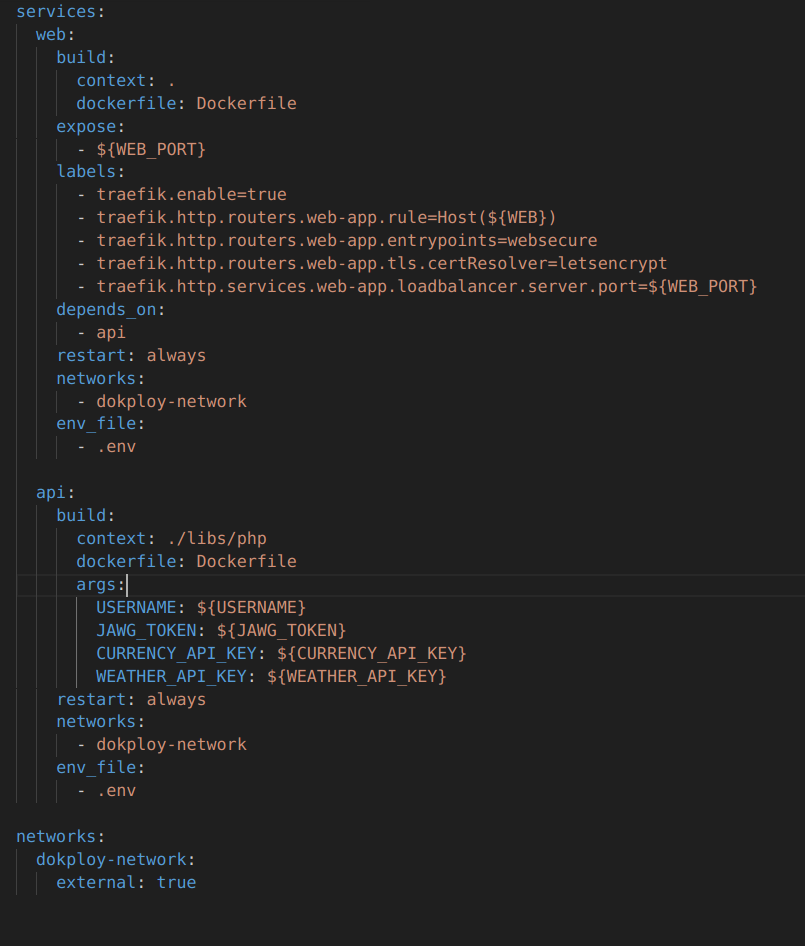Click the USERNAME build argument line
The height and width of the screenshot is (946, 805).
(x=200, y=607)
